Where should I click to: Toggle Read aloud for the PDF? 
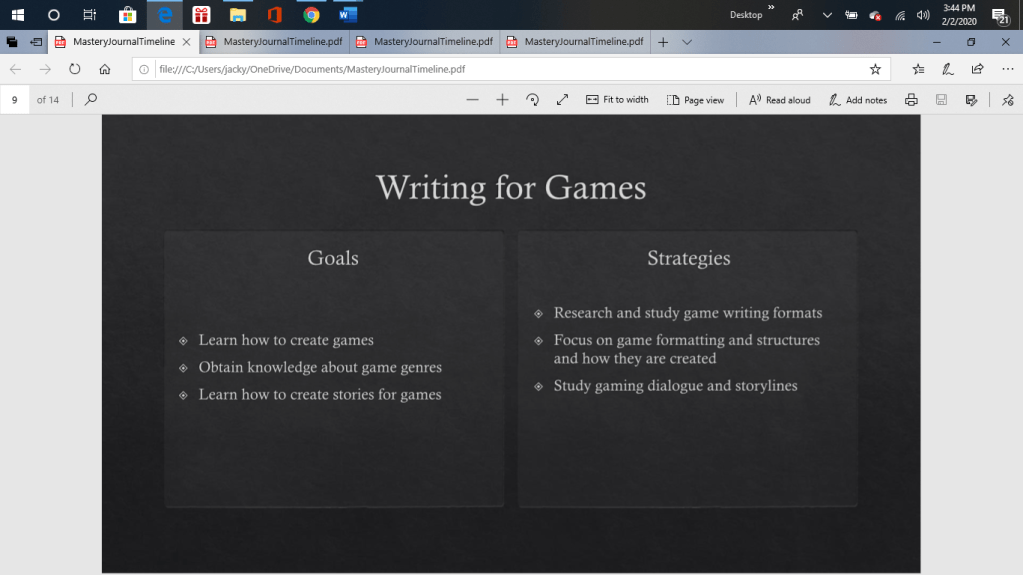point(780,100)
